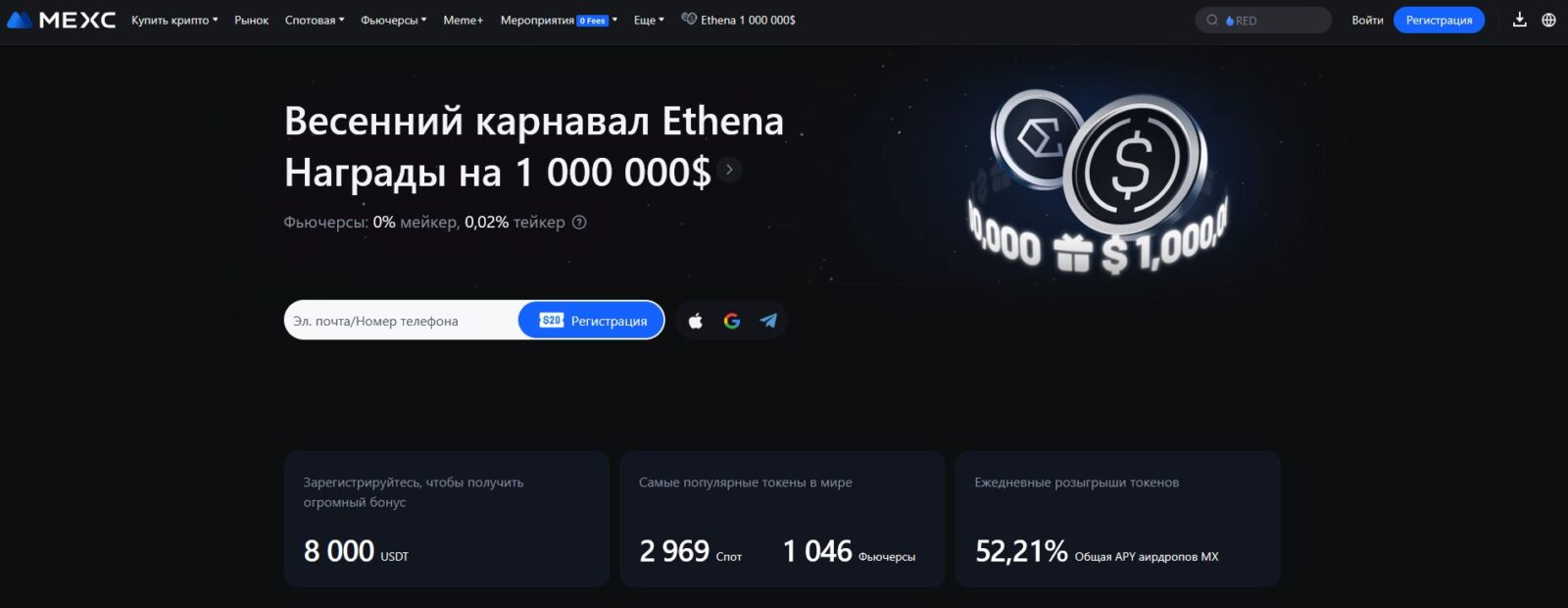Expand the Купить крипто dropdown

[174, 20]
